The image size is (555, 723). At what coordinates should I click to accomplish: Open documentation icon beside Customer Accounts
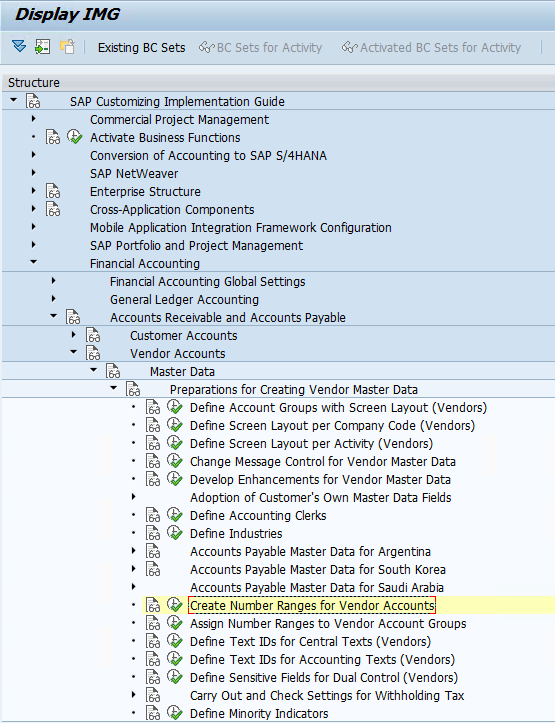pyautogui.click(x=93, y=336)
